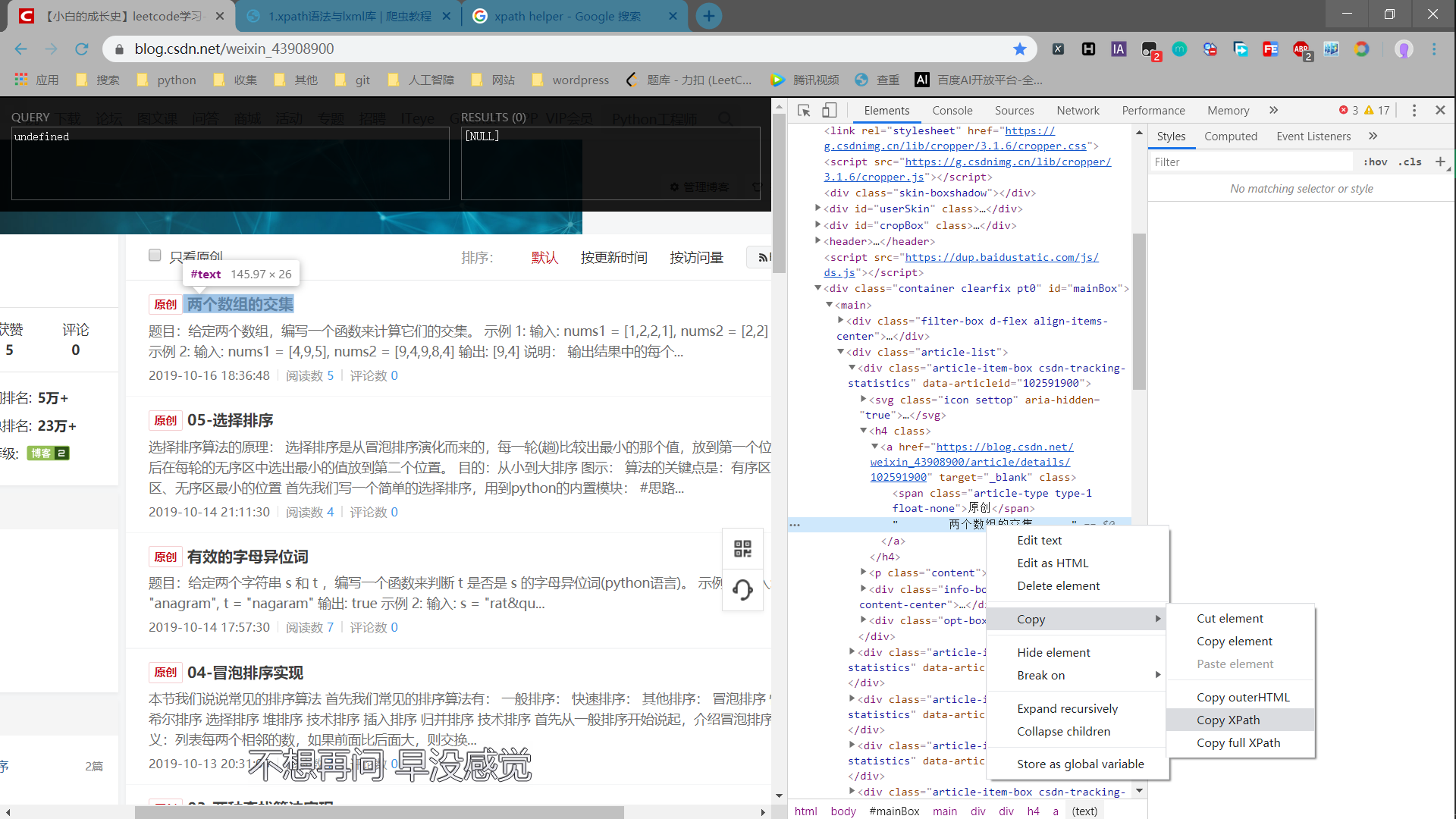Image resolution: width=1456 pixels, height=819 pixels.
Task: Switch to the Console tab
Action: [952, 111]
